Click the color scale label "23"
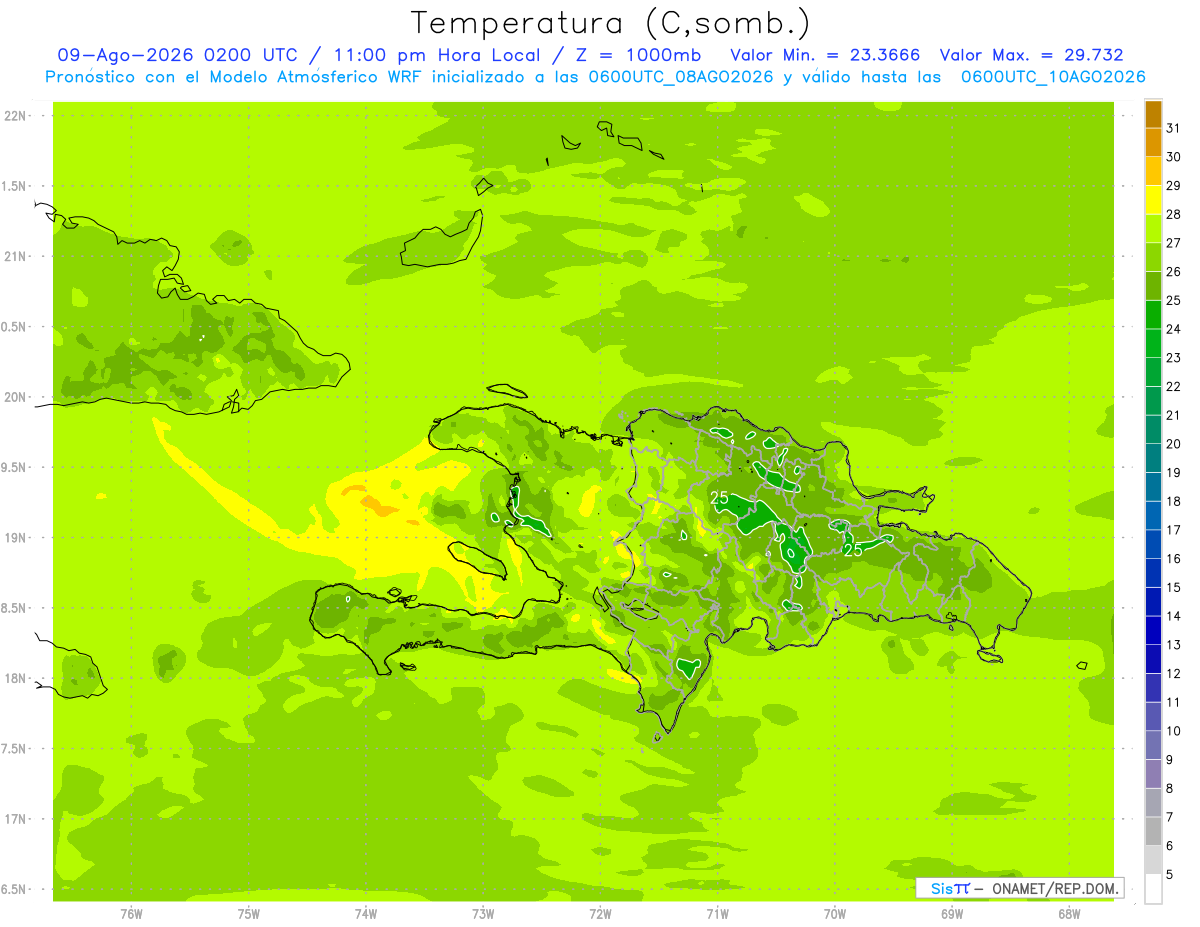1200x927 pixels. tap(1174, 357)
